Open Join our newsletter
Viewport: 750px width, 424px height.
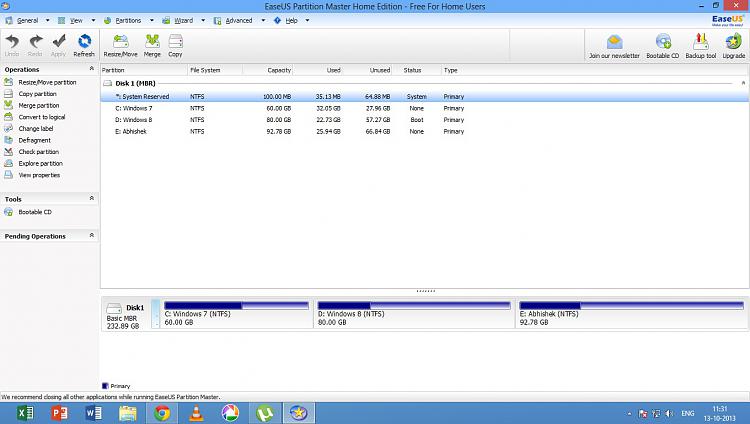coord(614,46)
